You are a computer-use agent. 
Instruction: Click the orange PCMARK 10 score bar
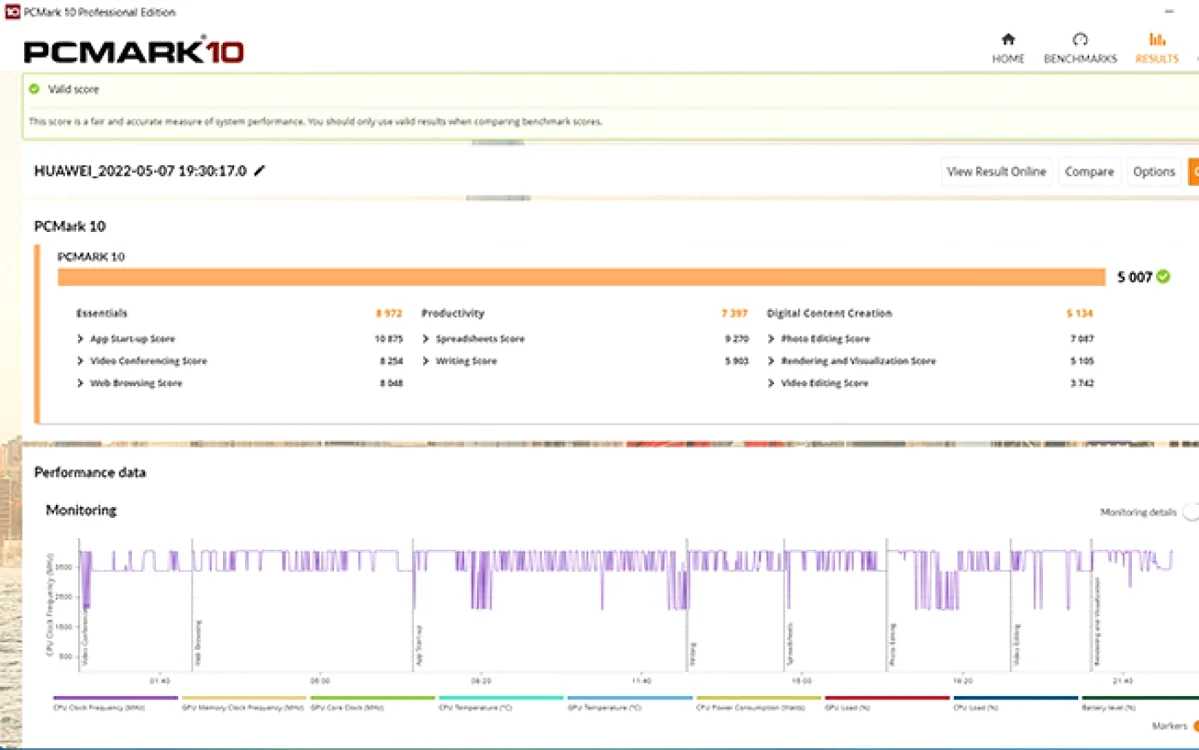click(x=581, y=277)
